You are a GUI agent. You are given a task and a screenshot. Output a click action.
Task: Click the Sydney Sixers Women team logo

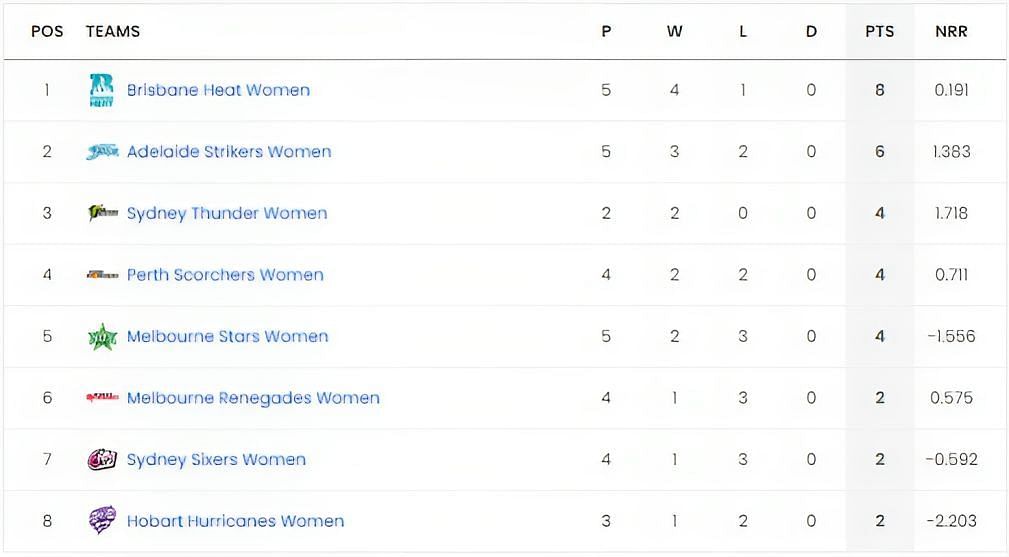102,459
